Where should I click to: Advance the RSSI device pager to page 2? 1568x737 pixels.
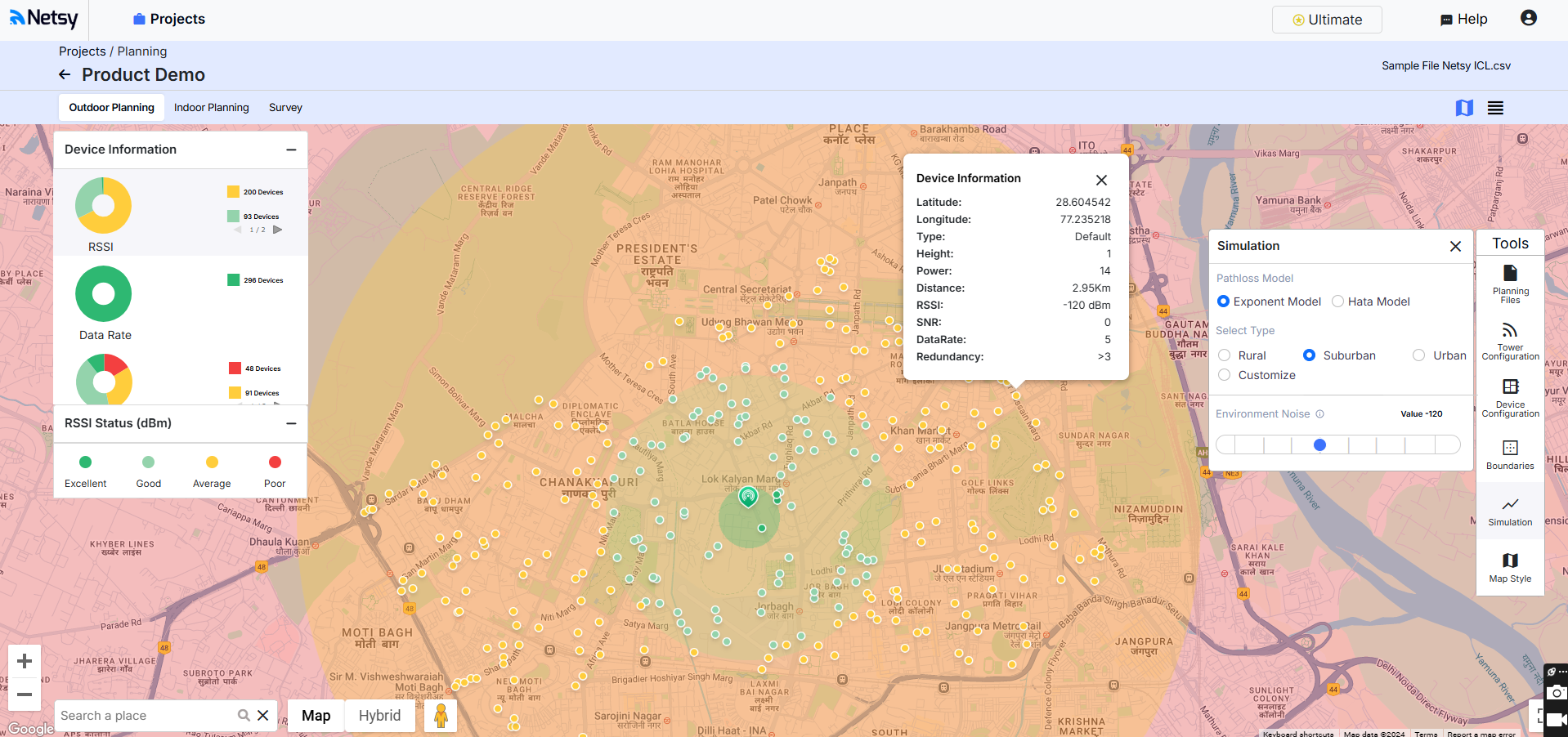(276, 230)
